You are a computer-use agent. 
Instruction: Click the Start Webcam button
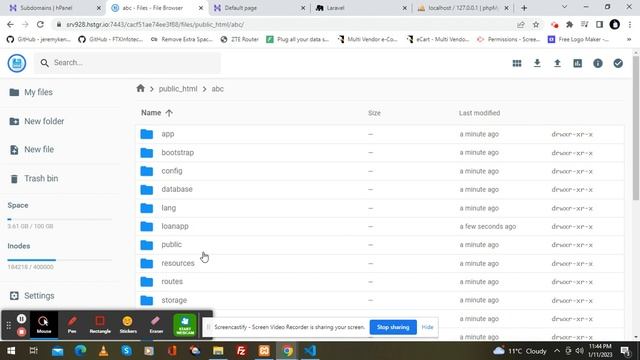[185, 325]
